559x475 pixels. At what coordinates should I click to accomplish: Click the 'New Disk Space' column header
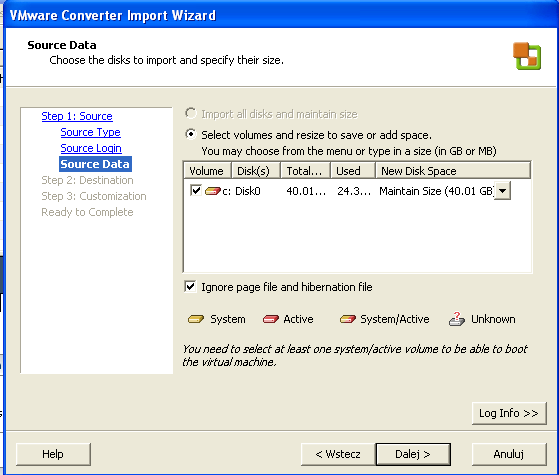[x=453, y=170]
